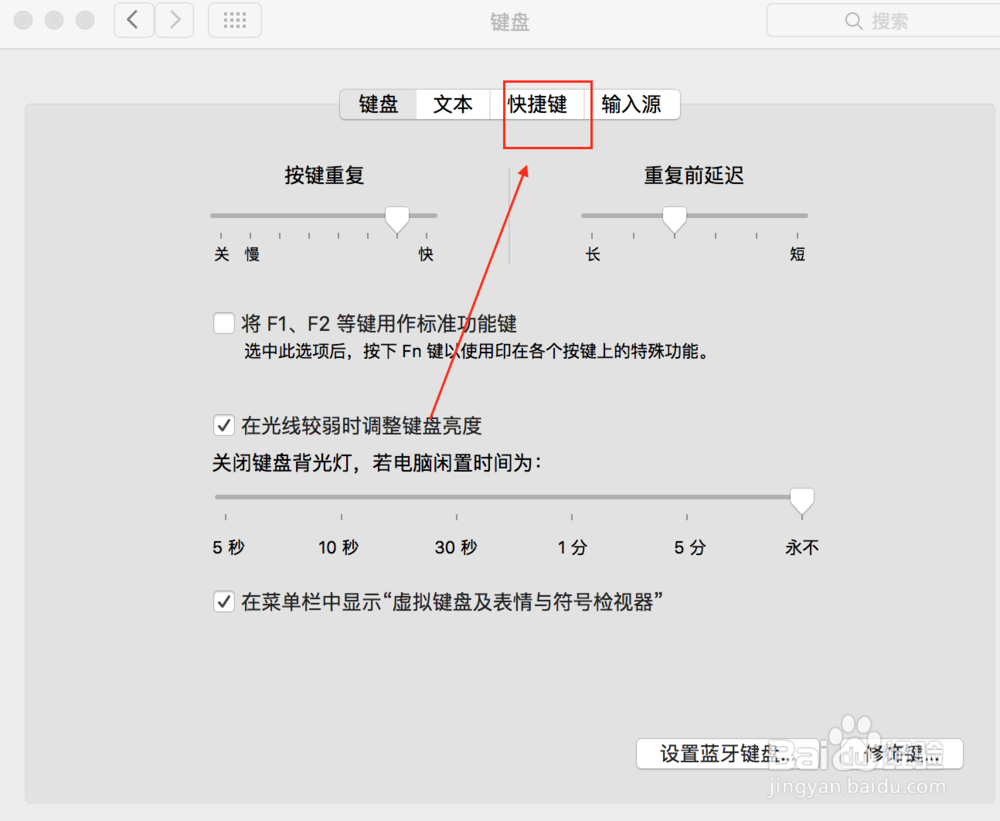Viewport: 1000px width, 821px height.
Task: Set key repeat to 慢 position
Action: pyautogui.click(x=252, y=254)
